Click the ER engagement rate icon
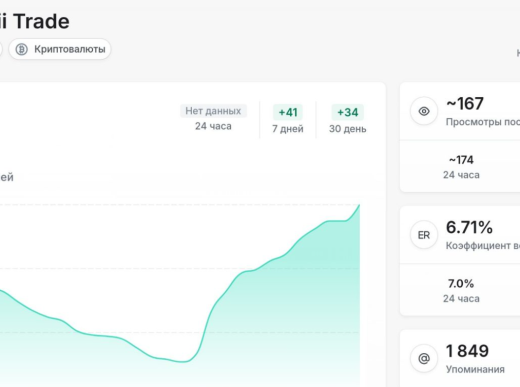Image resolution: width=520 pixels, height=387 pixels. (424, 235)
